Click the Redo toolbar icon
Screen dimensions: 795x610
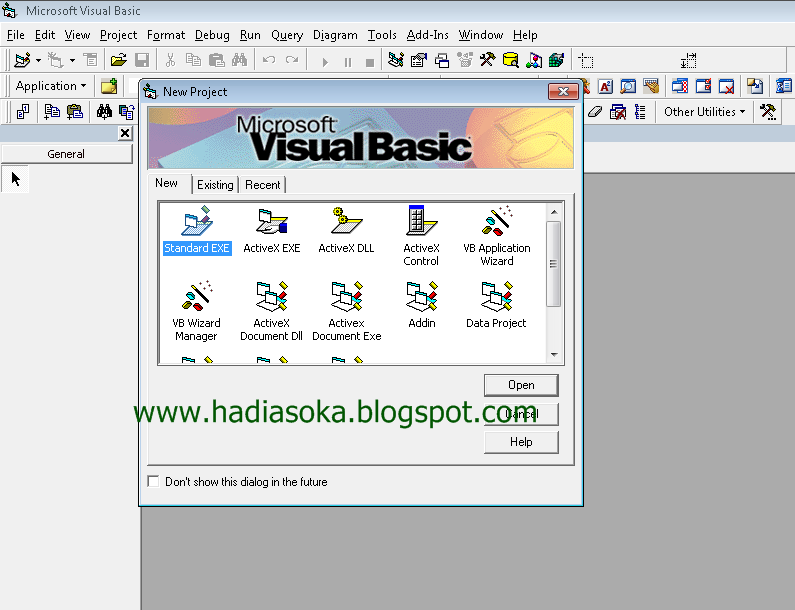point(292,60)
